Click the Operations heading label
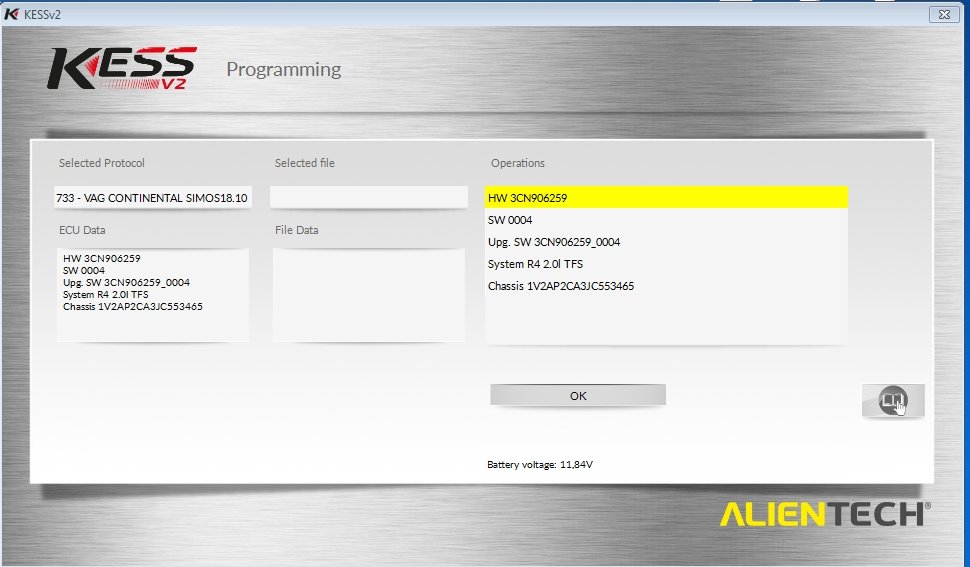Screen dimensions: 970x567 [518, 163]
